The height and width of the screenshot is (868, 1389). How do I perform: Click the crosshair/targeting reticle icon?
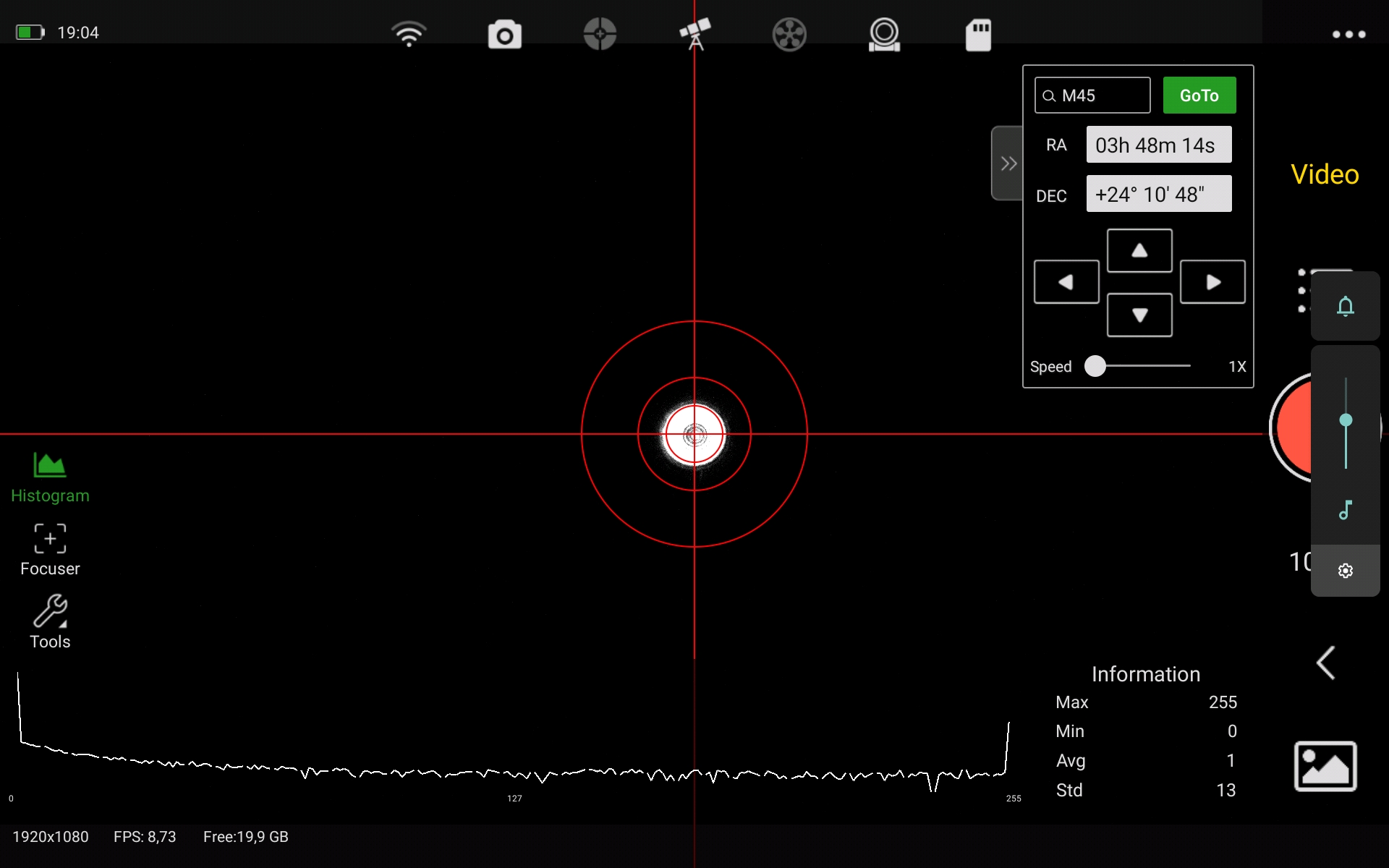coord(599,33)
